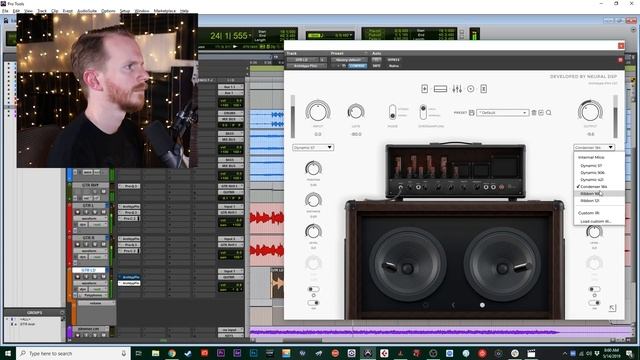
Task: Open the Windows Start menu
Action: (8, 353)
